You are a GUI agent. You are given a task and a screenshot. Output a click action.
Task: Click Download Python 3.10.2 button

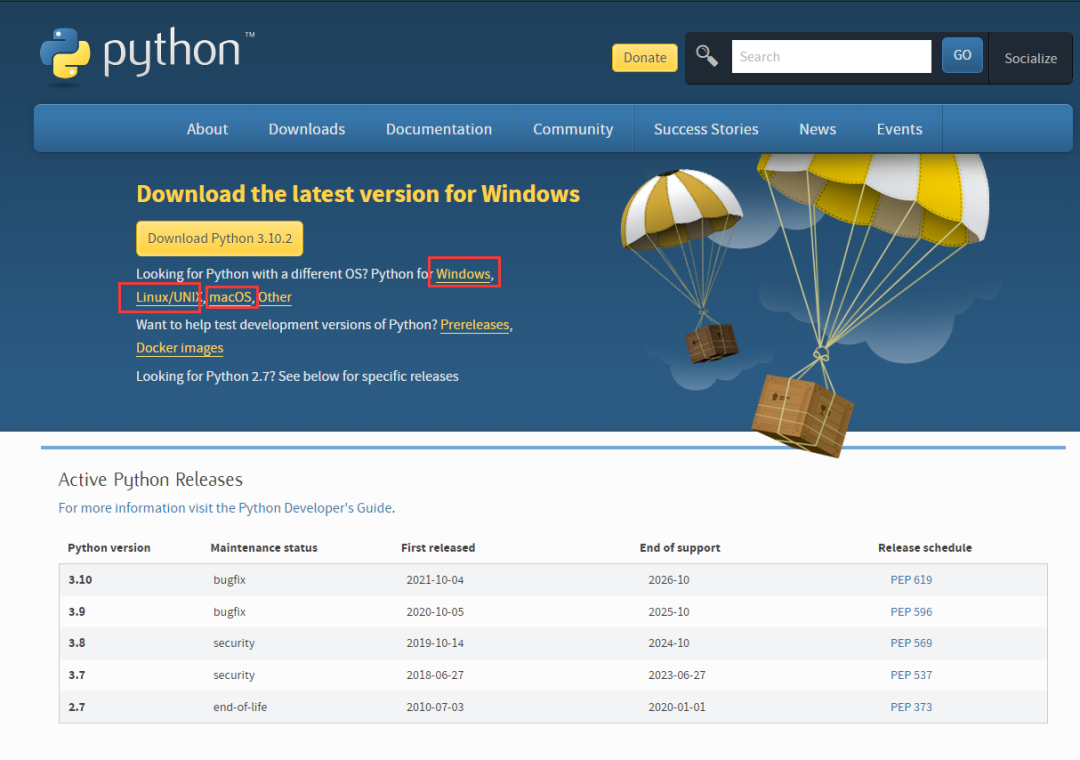[x=220, y=238]
